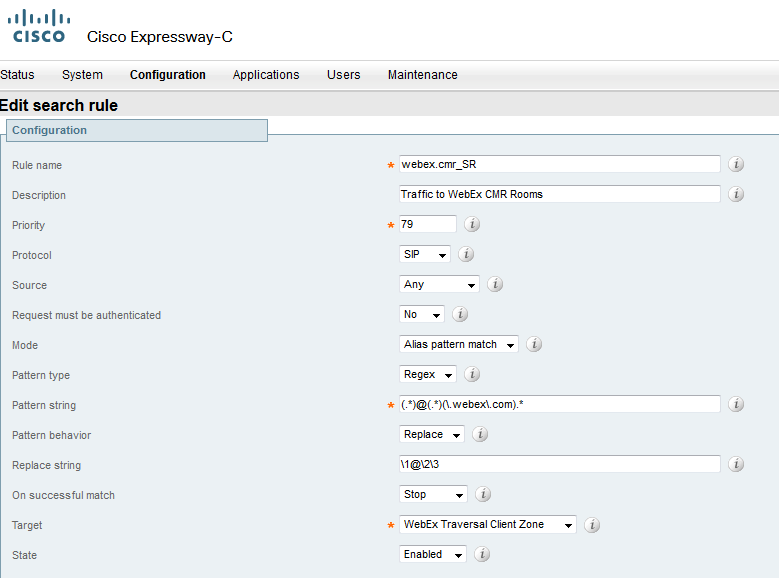Viewport: 779px width, 578px height.
Task: Click info icon beside Replace string
Action: pos(736,464)
